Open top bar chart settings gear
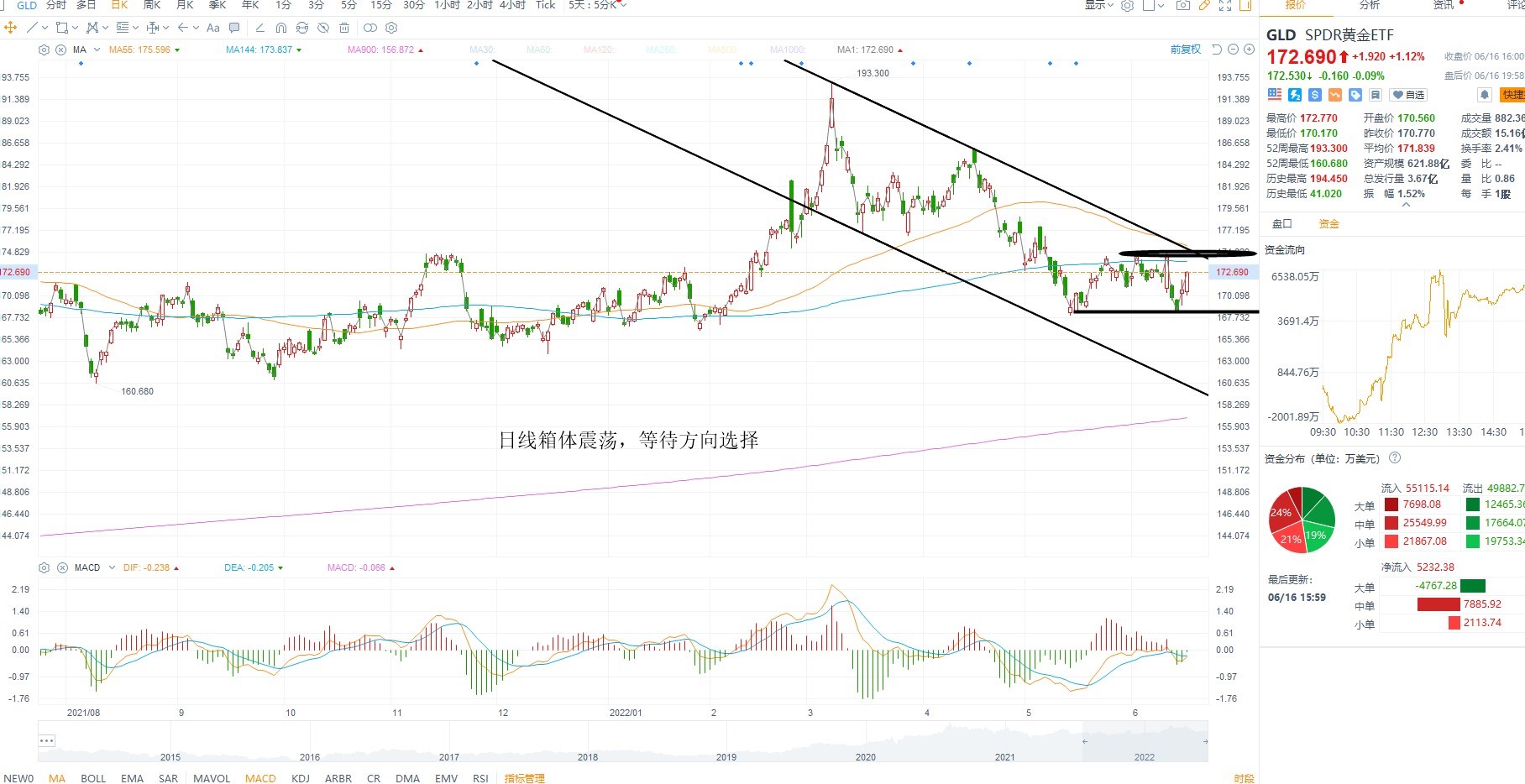The image size is (1525, 784). [1128, 5]
